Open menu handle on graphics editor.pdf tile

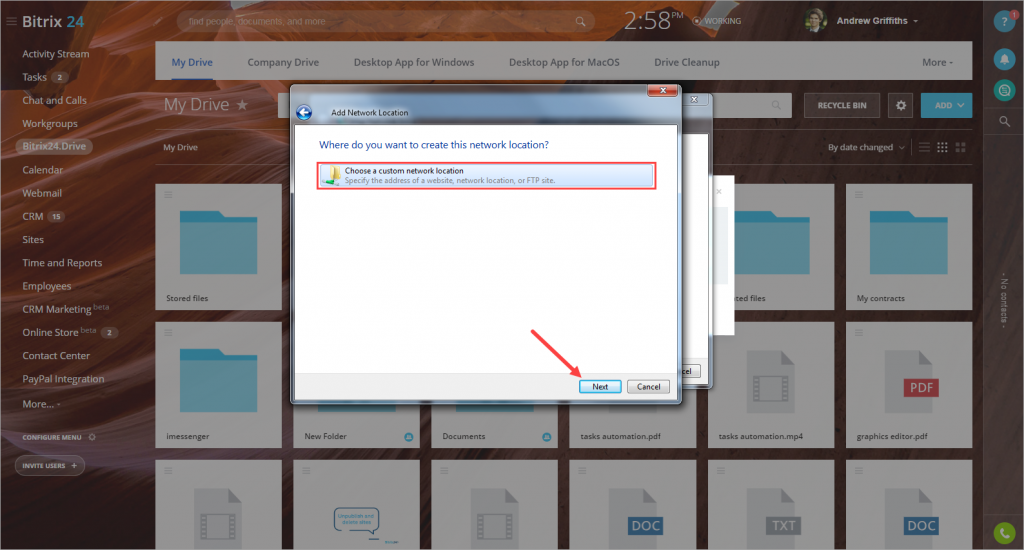coord(859,332)
